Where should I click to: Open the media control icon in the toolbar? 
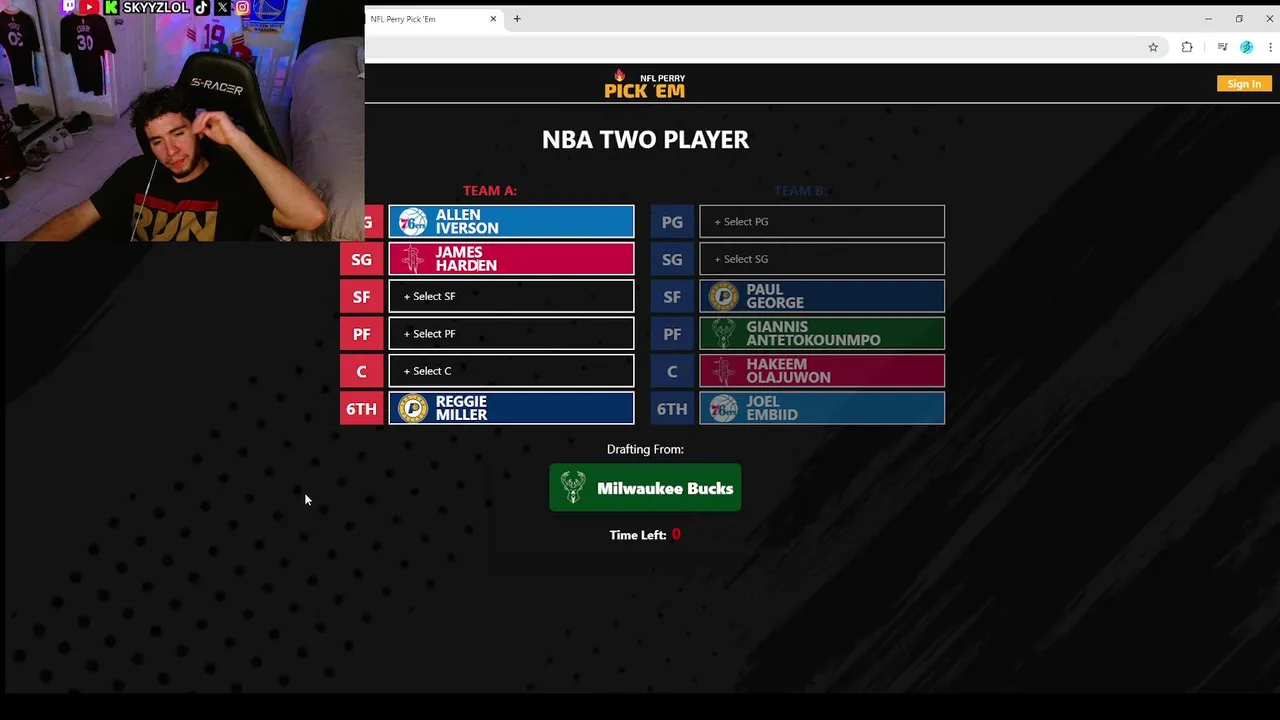(1222, 47)
